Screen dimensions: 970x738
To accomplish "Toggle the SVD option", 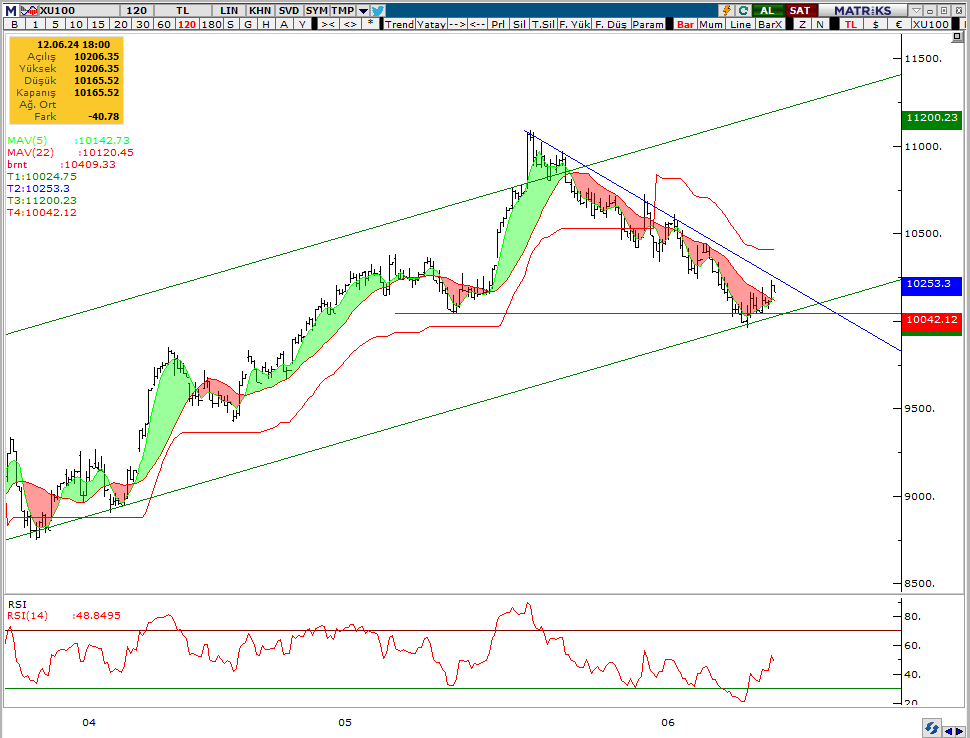I will [x=289, y=11].
